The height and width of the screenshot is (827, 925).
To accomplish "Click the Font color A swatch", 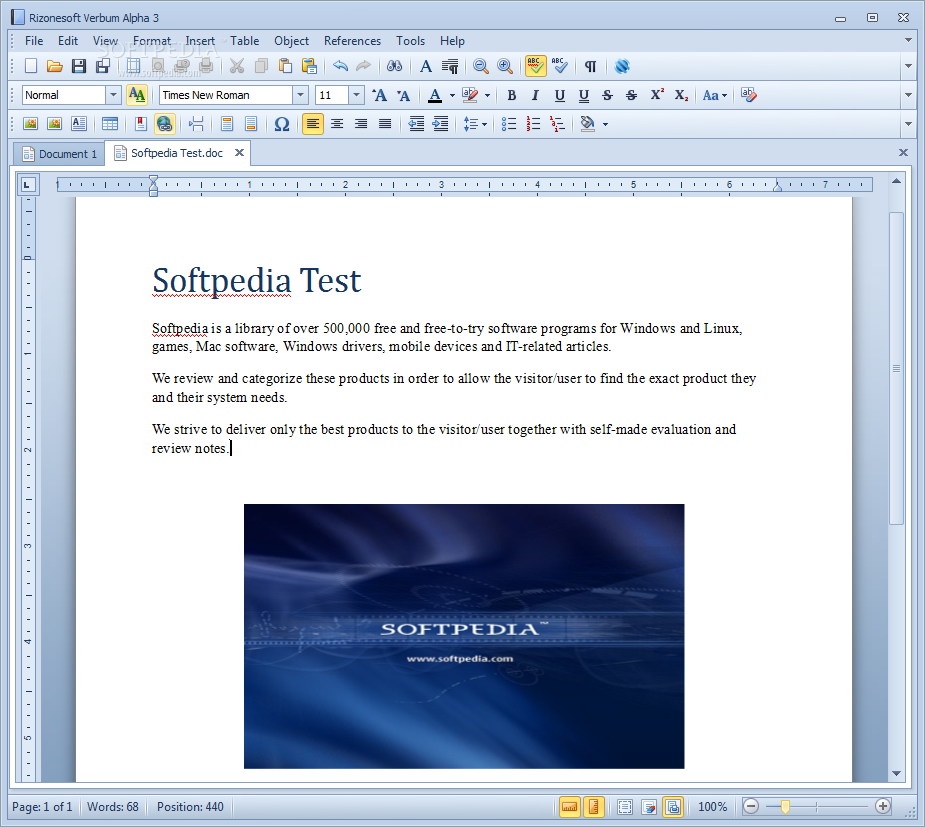I will tap(435, 95).
